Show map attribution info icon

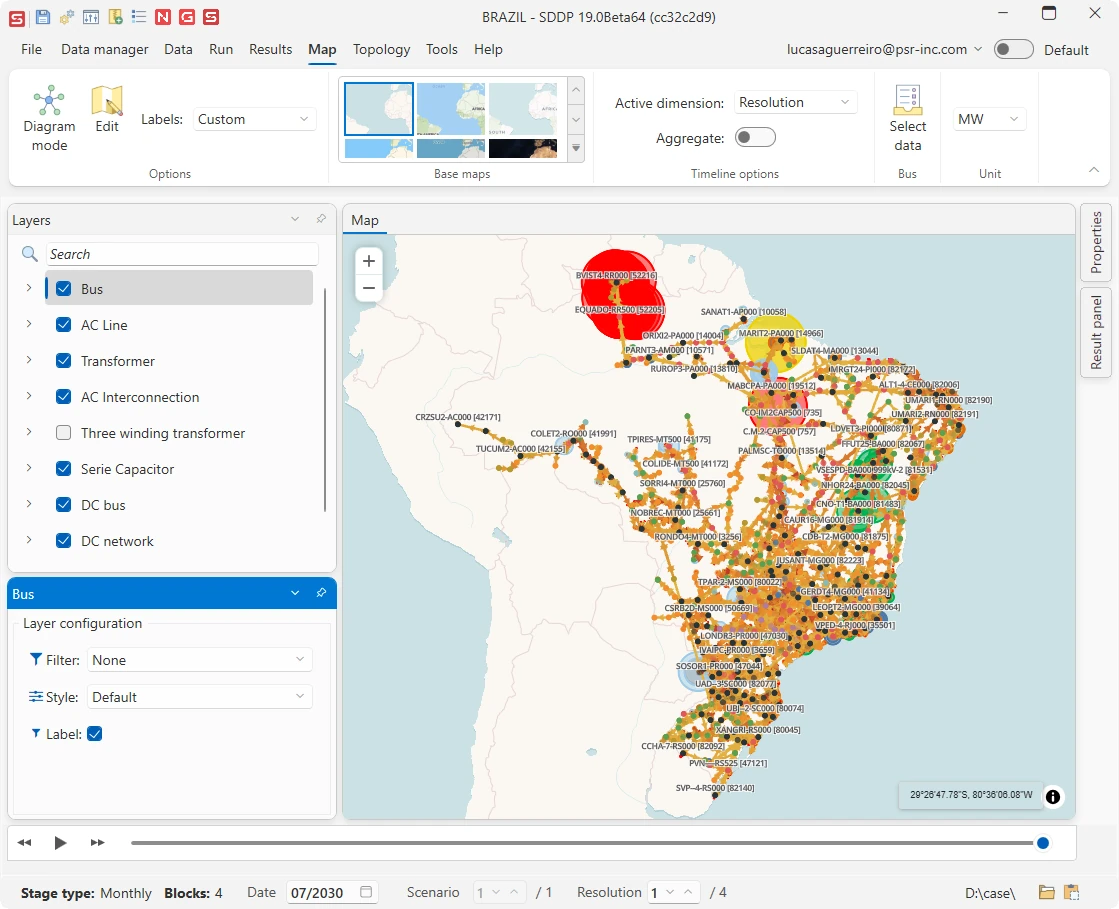[x=1053, y=796]
